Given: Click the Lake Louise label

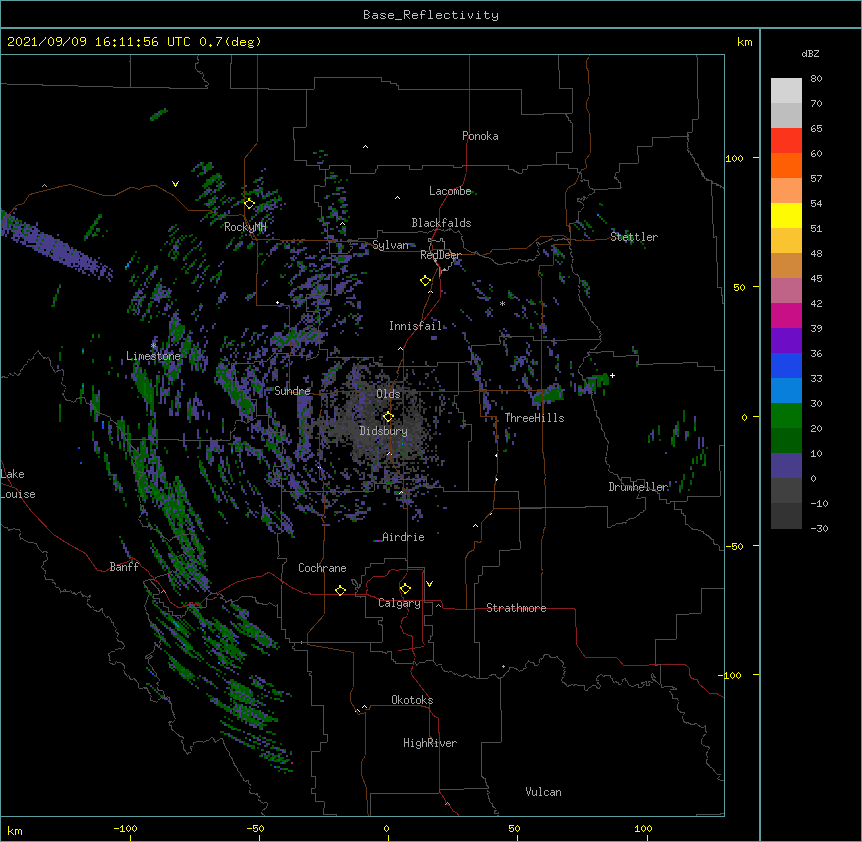Looking at the screenshot, I should point(17,484).
